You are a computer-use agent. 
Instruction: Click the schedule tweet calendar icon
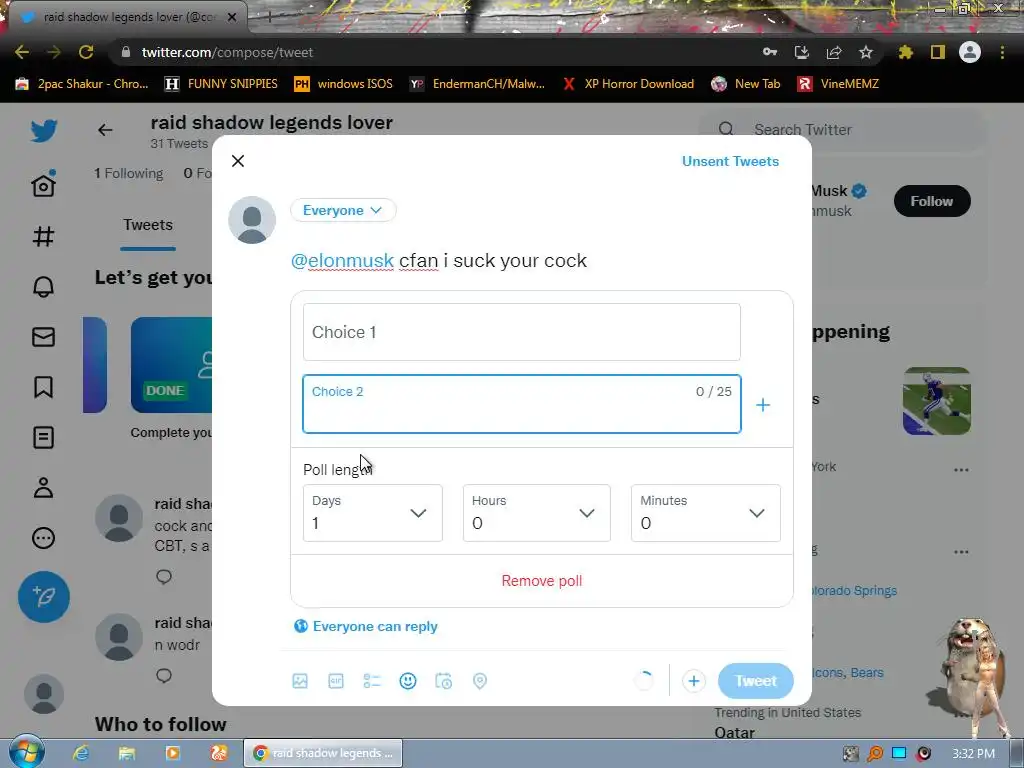tap(443, 681)
